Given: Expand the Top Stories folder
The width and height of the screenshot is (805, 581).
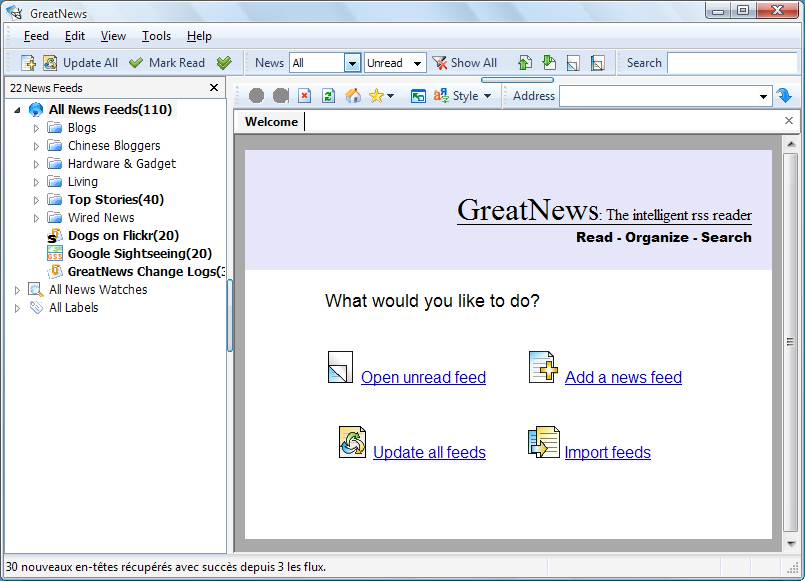Looking at the screenshot, I should click(x=36, y=200).
